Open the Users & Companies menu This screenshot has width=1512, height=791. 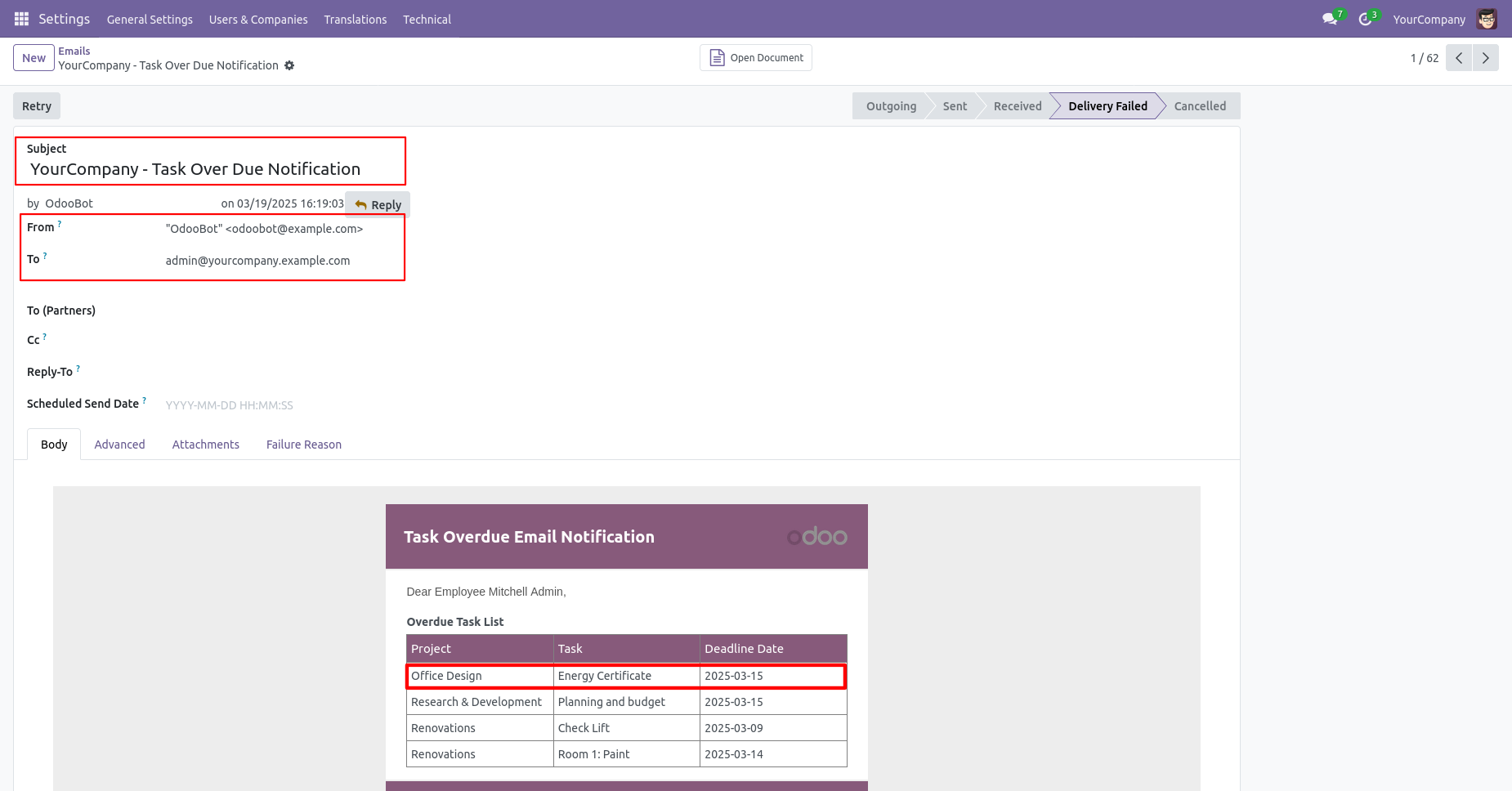(258, 19)
